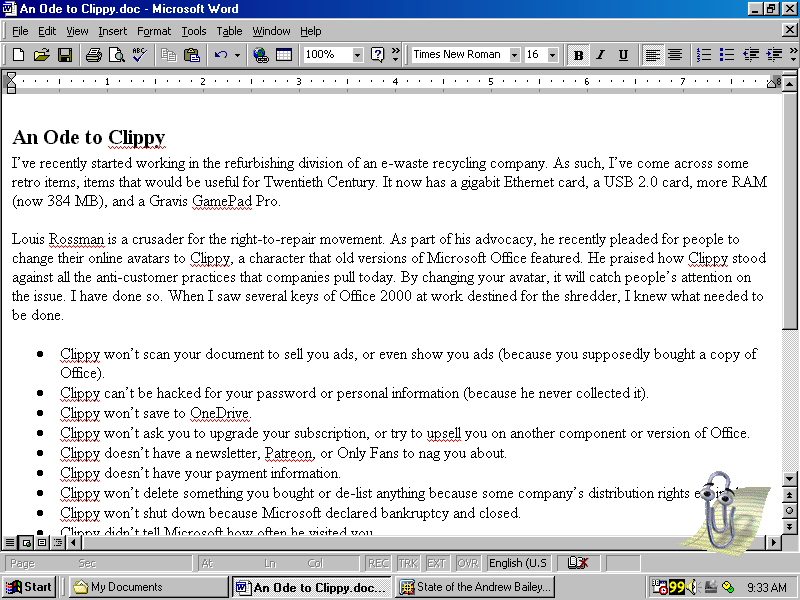Run the ABC spelling and grammar check
This screenshot has width=800, height=600.
tap(140, 55)
